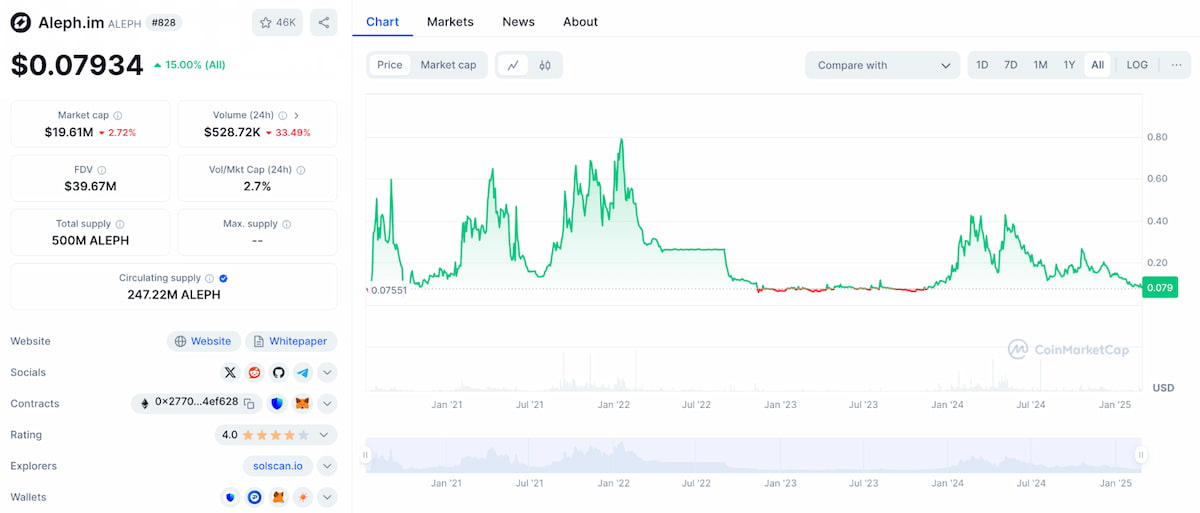
Task: Add Aleph.im to watchlist via star button
Action: click(x=277, y=22)
